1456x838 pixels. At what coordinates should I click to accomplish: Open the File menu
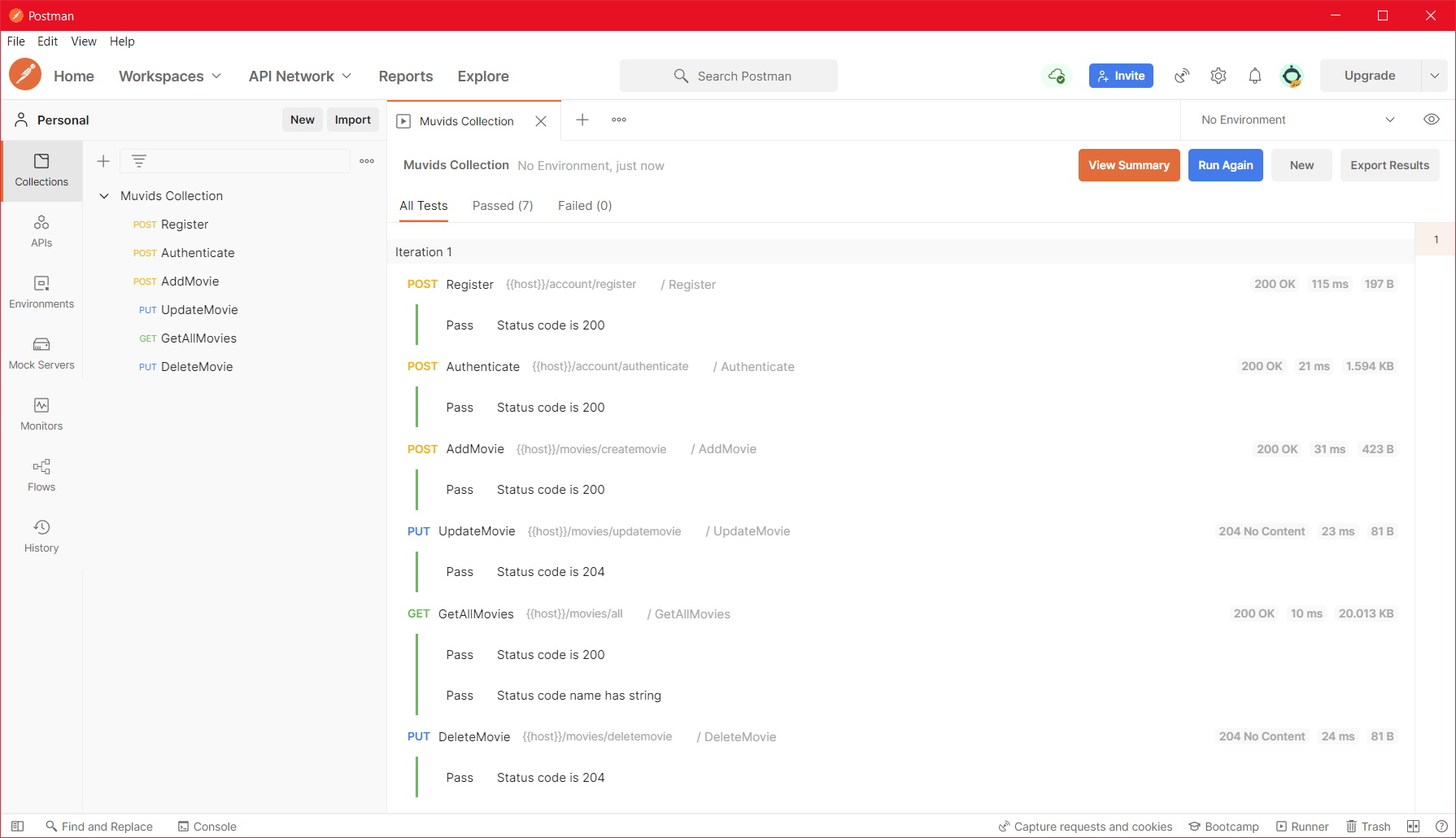point(16,41)
